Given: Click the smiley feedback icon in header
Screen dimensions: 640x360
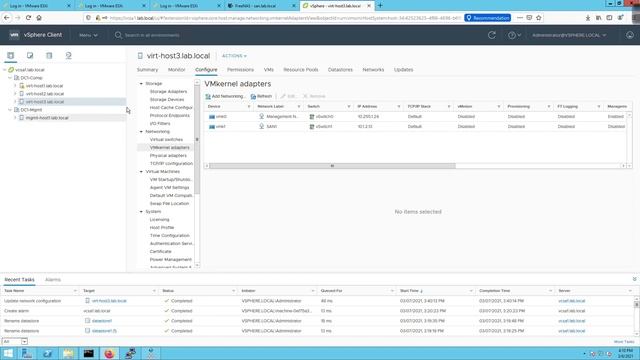Looking at the screenshot, I should (630, 35).
